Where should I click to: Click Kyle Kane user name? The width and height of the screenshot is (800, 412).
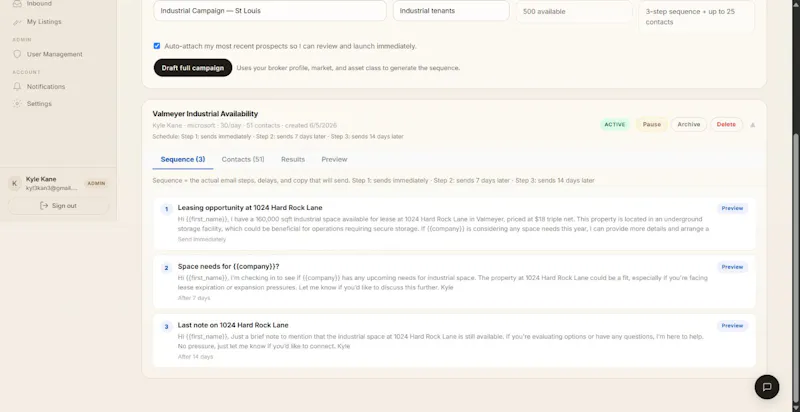(41, 179)
